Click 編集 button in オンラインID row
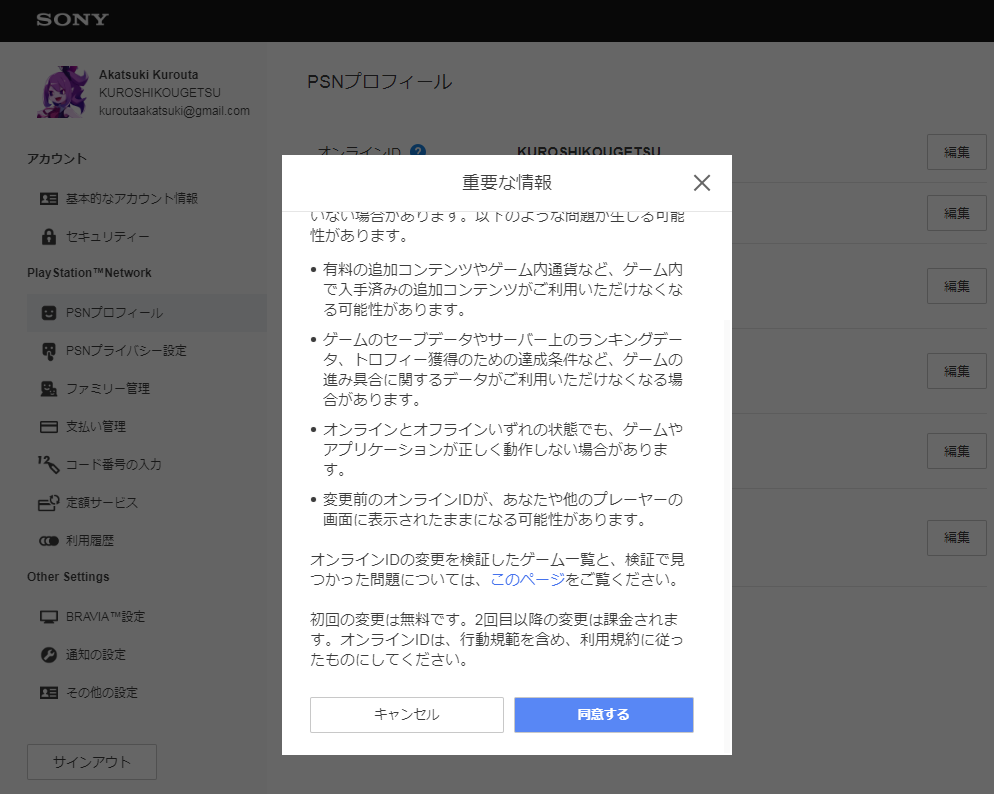Screen dimensions: 994x794 coord(957,152)
